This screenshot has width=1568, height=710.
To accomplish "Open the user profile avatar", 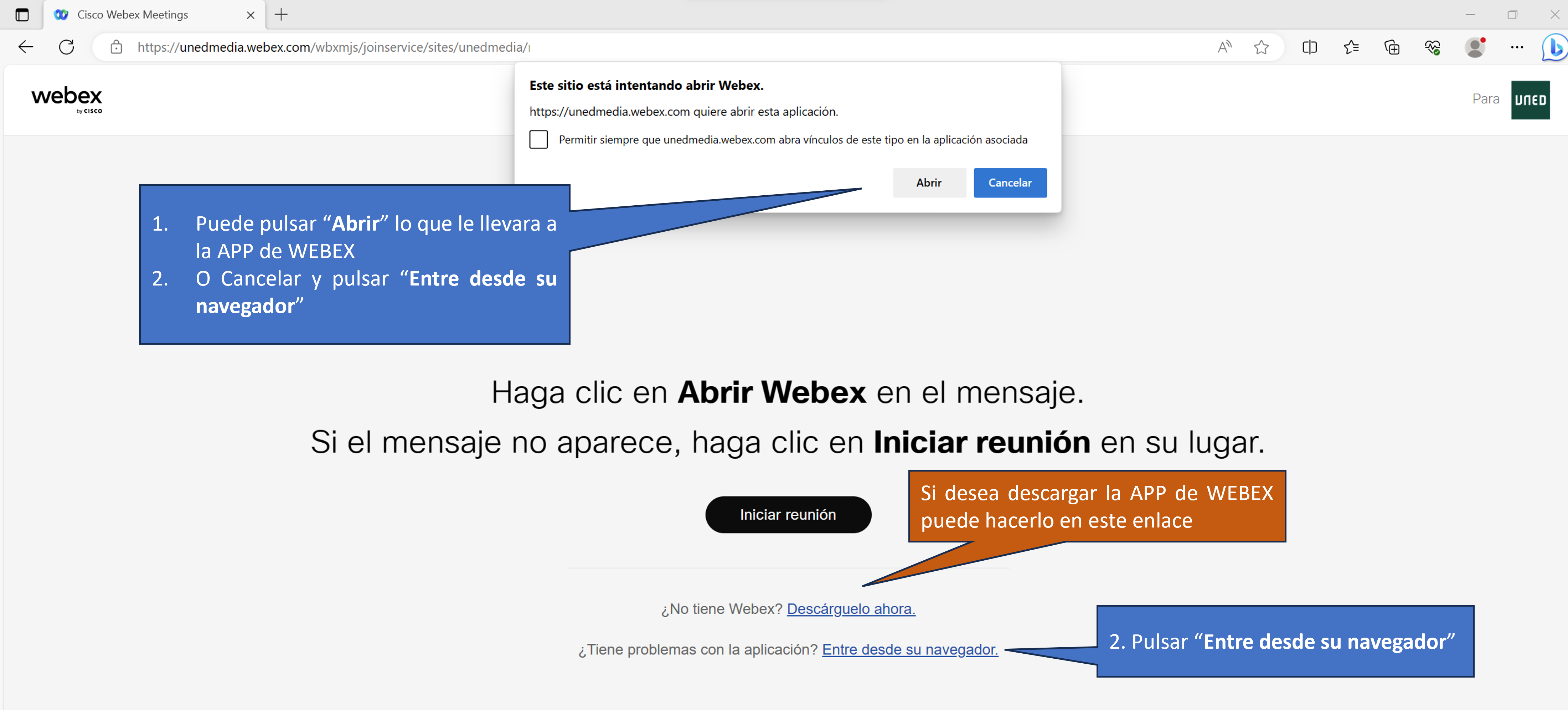I will [1475, 47].
